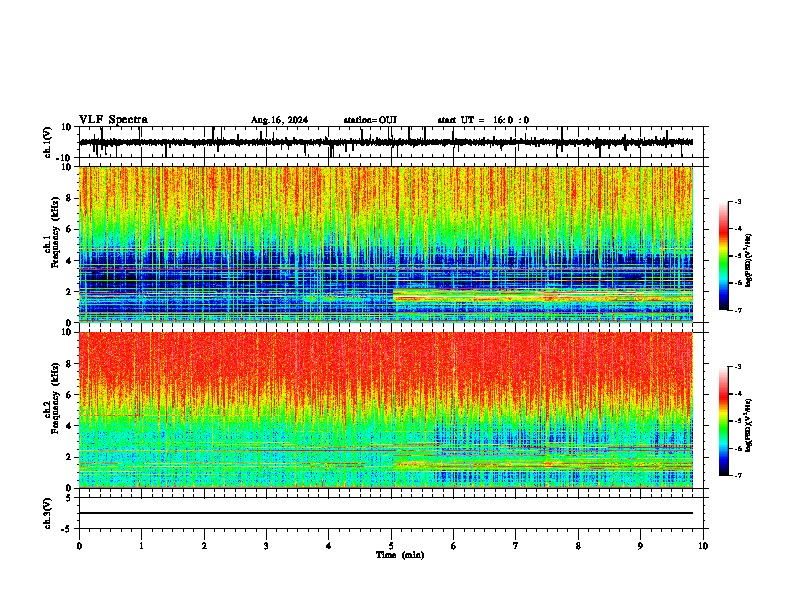Click the bright emission band onset in ch.1 spectrogram
The image size is (792, 612).
[393, 296]
